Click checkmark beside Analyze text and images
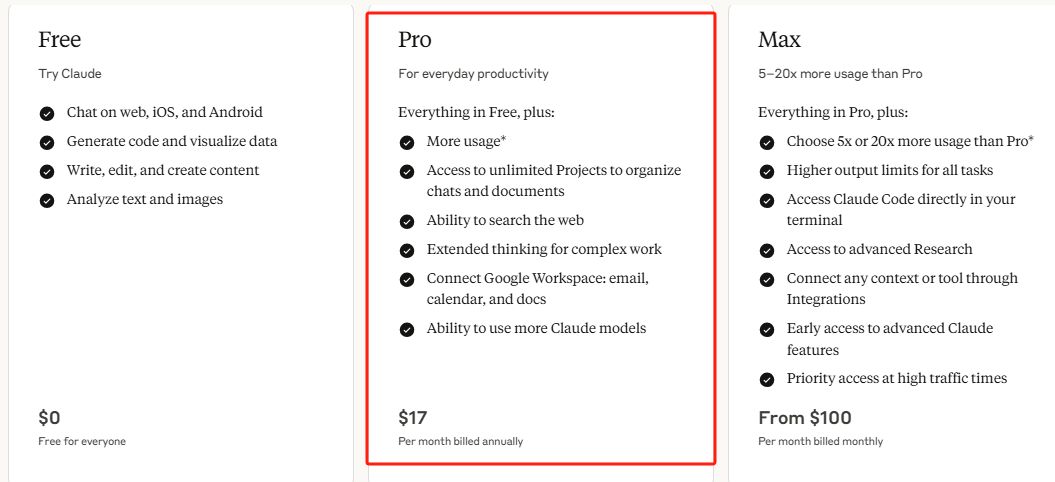This screenshot has height=482, width=1055. (46, 201)
